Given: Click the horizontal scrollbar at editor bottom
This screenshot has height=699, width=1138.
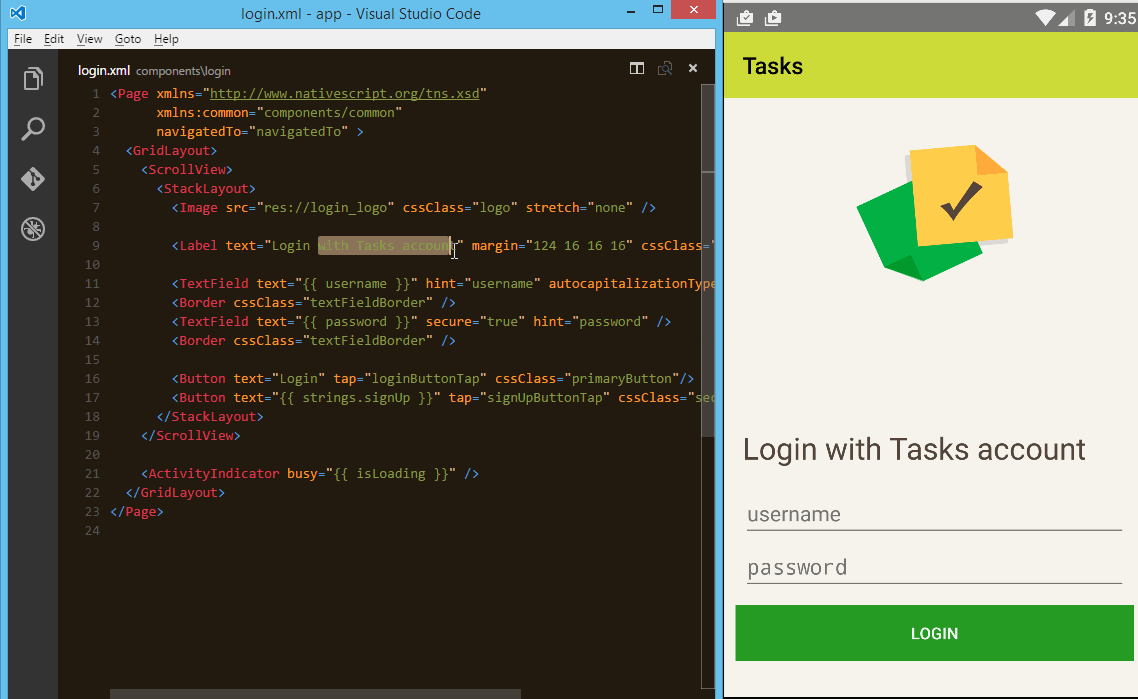Looking at the screenshot, I should click(x=315, y=694).
